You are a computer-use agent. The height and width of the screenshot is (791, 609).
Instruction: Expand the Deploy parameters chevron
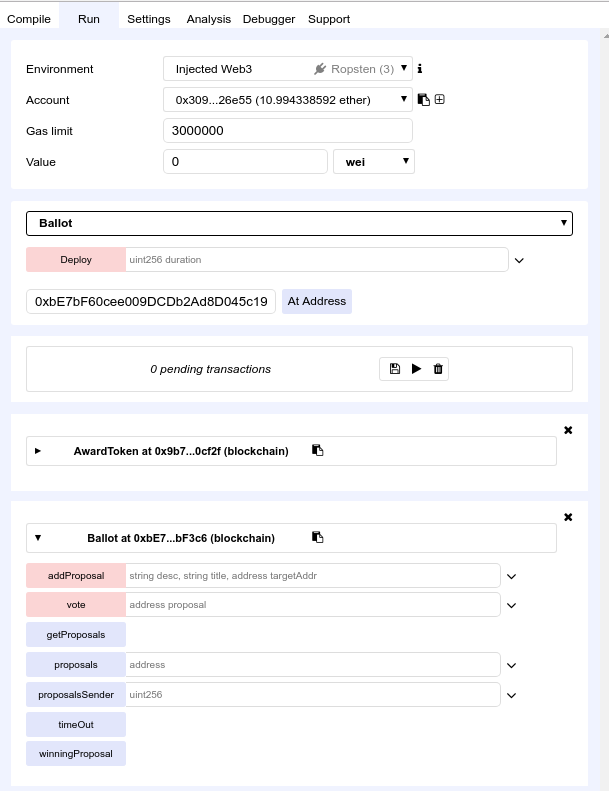coord(519,260)
